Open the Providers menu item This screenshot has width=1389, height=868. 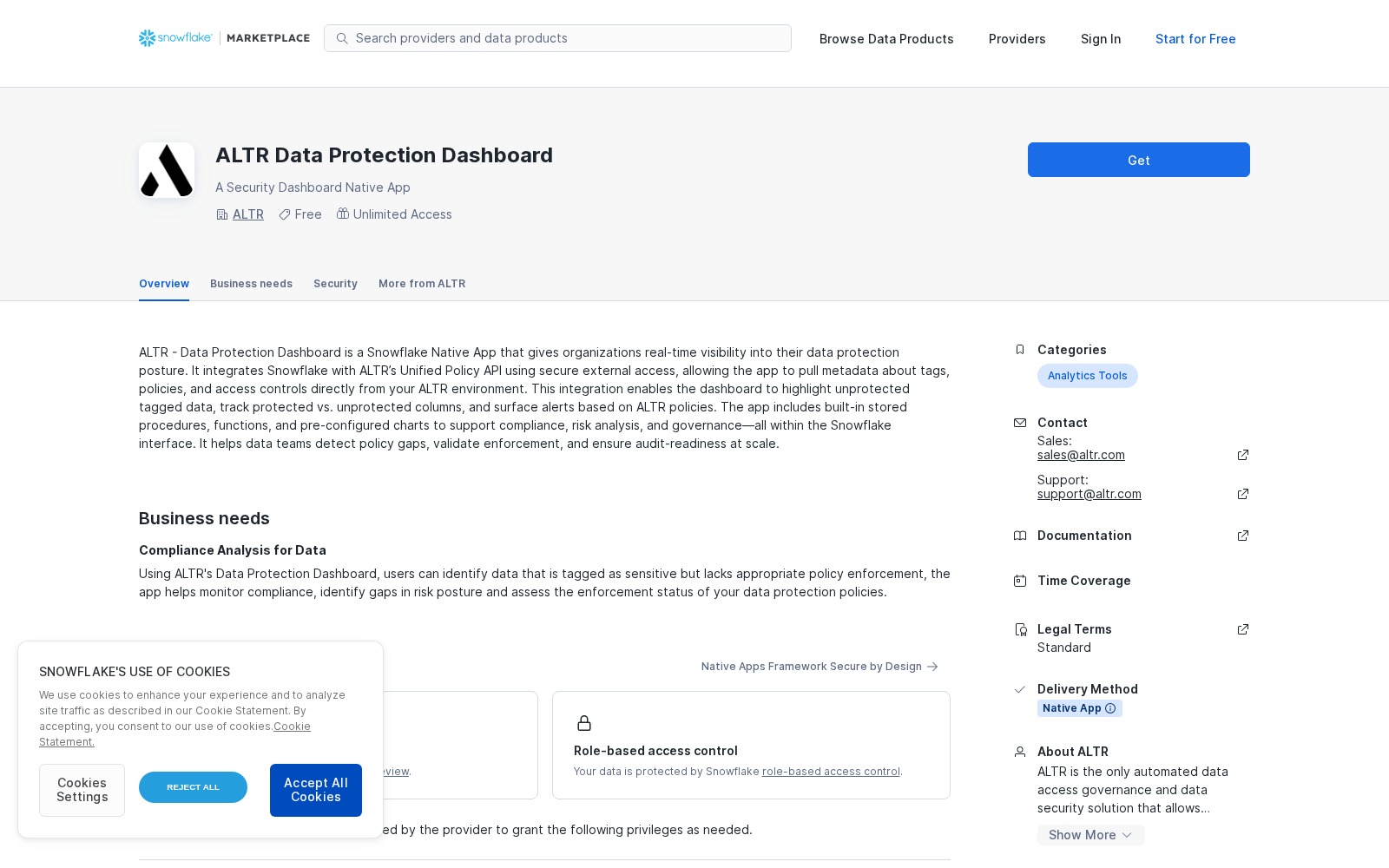point(1017,39)
